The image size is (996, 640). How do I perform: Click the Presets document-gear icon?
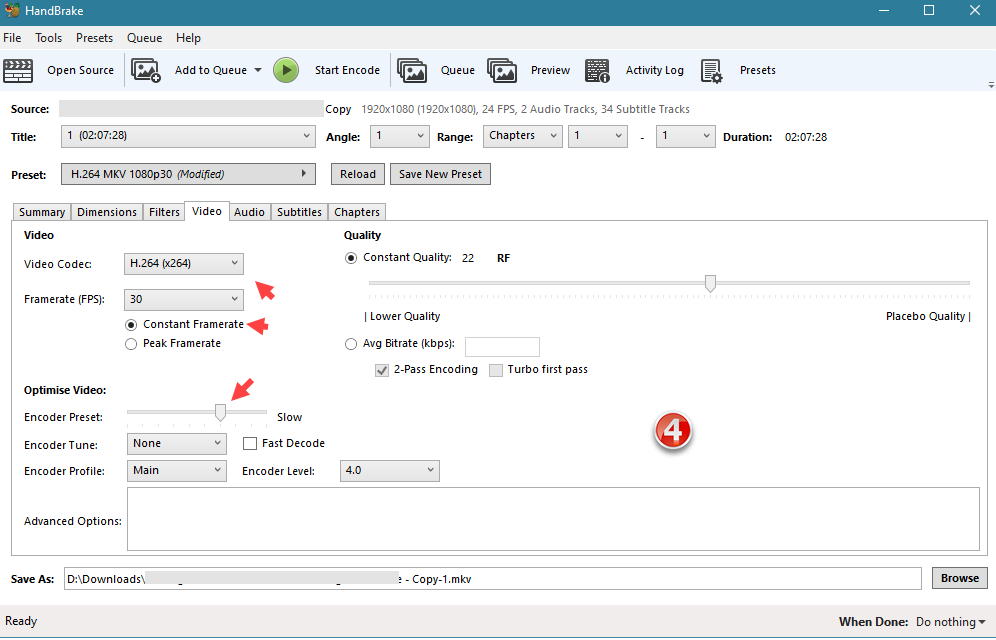tap(711, 70)
